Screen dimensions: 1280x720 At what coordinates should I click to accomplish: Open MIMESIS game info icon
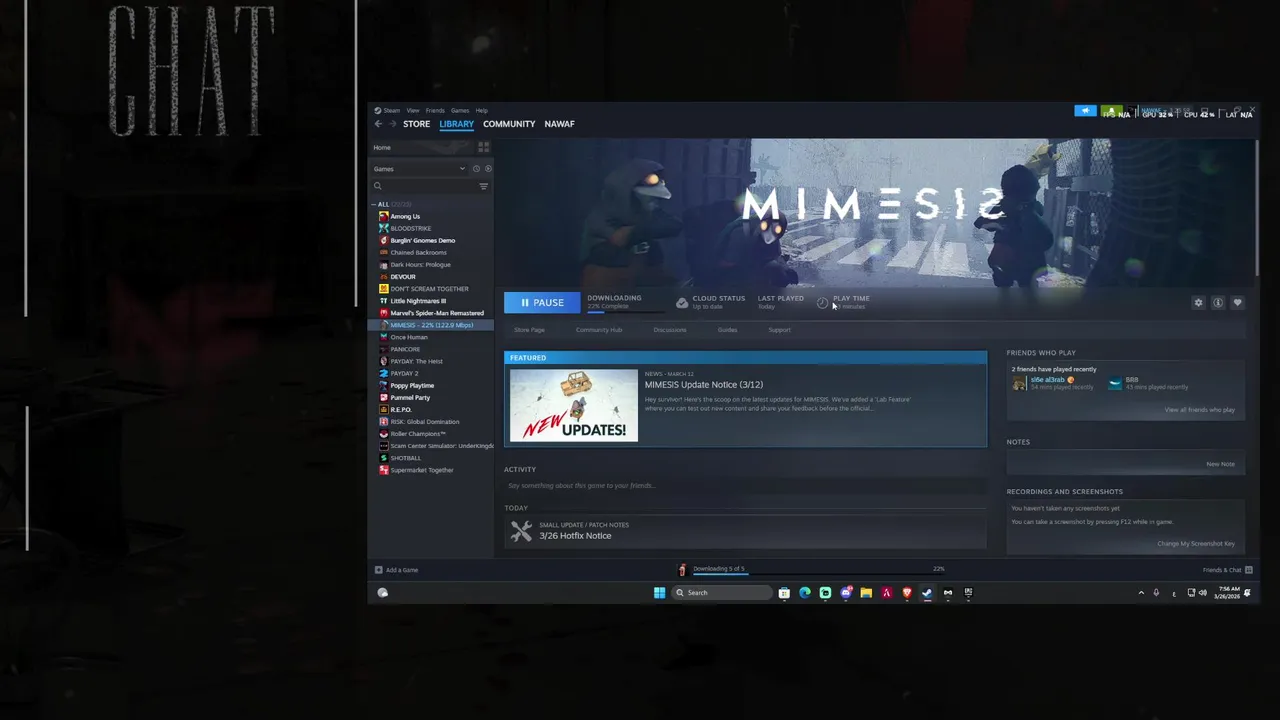click(1218, 303)
